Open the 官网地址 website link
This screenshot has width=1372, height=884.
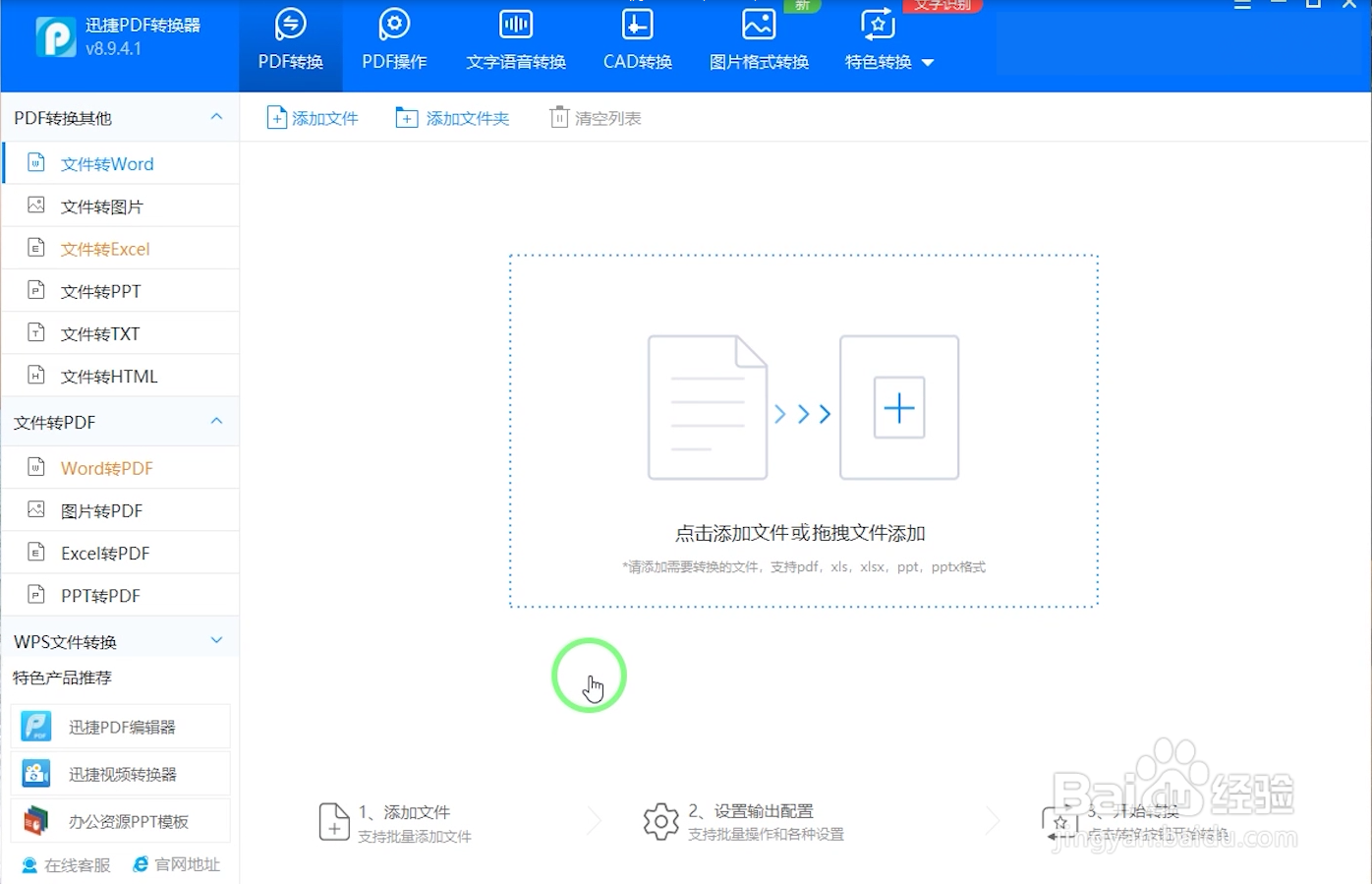coord(177,864)
